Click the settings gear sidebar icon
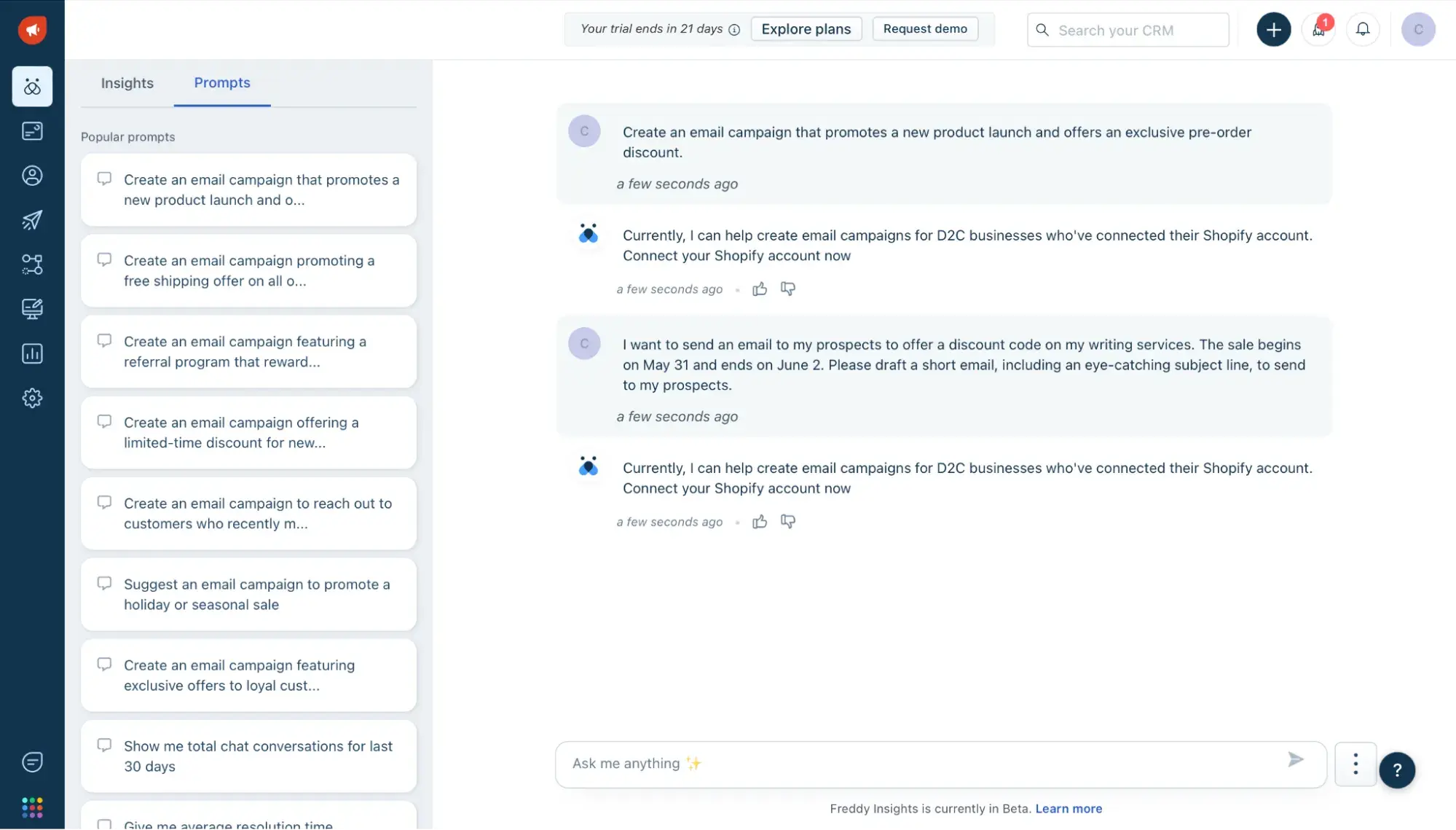This screenshot has width=1456, height=830. (x=33, y=398)
